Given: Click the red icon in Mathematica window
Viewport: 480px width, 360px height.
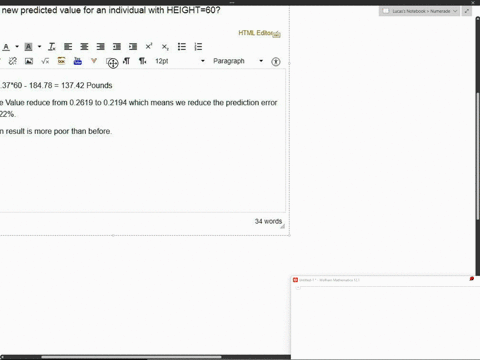Looking at the screenshot, I should [x=472, y=279].
